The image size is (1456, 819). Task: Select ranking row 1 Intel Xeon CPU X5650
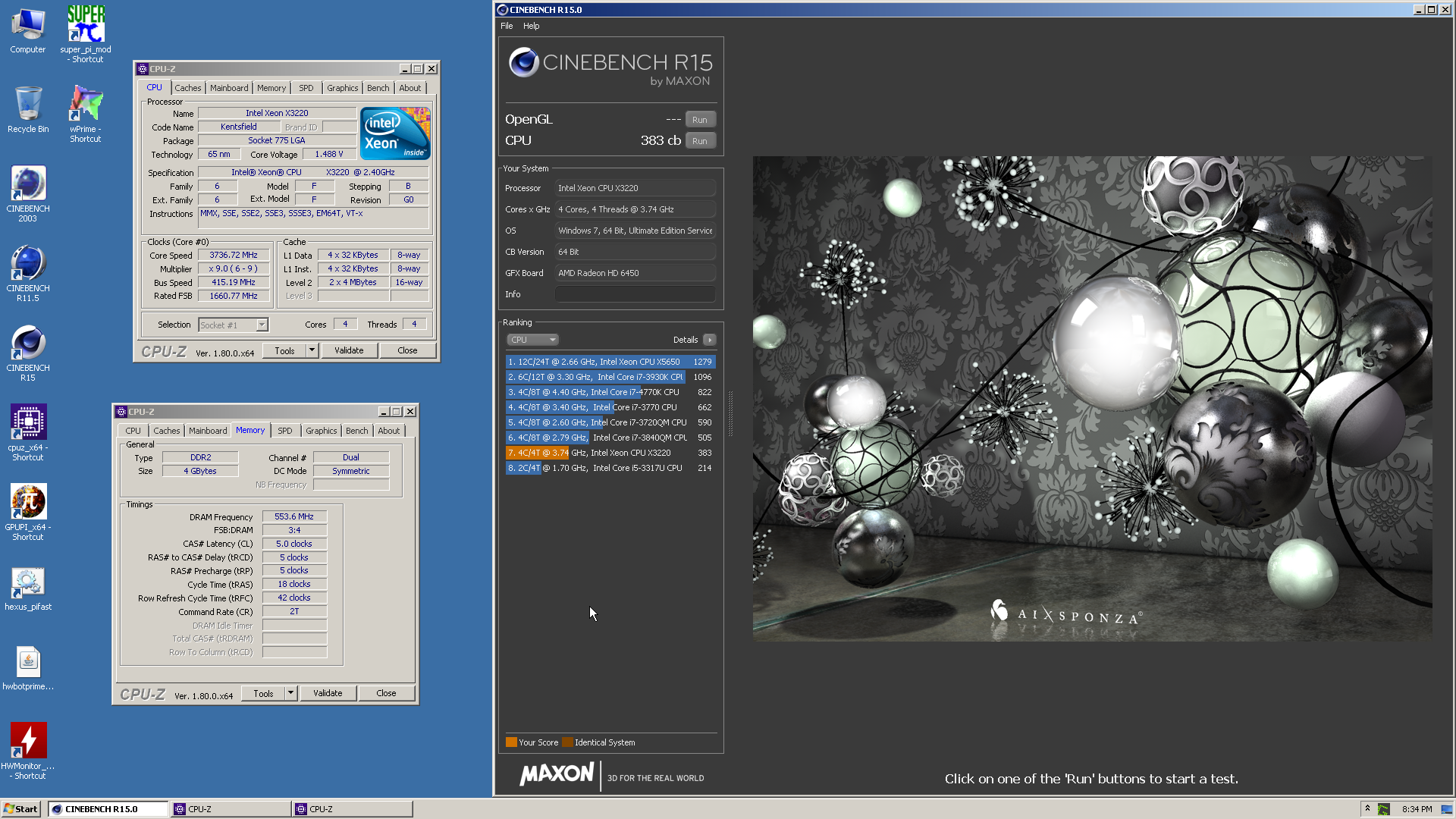tap(610, 362)
